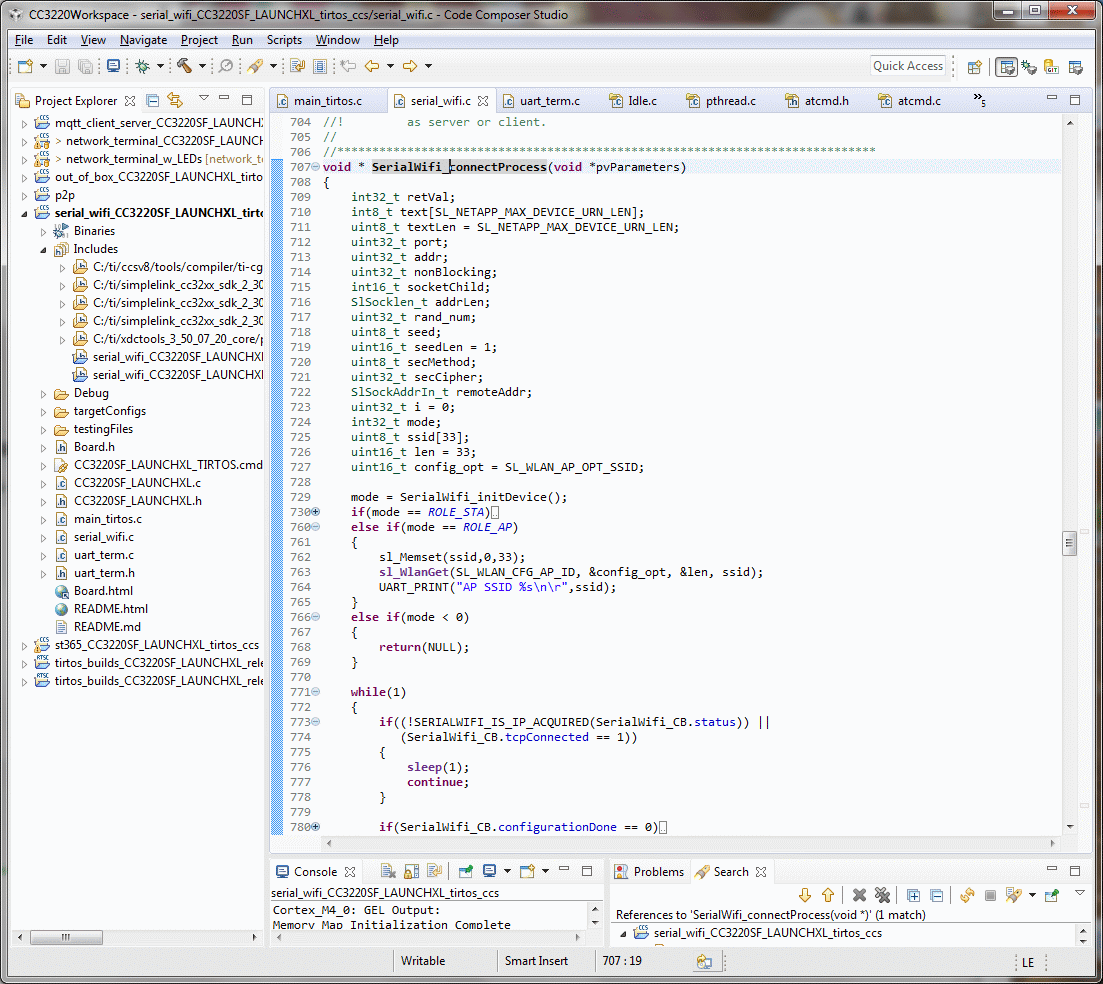The width and height of the screenshot is (1103, 984).
Task: Click the Clear Console icon
Action: click(390, 871)
